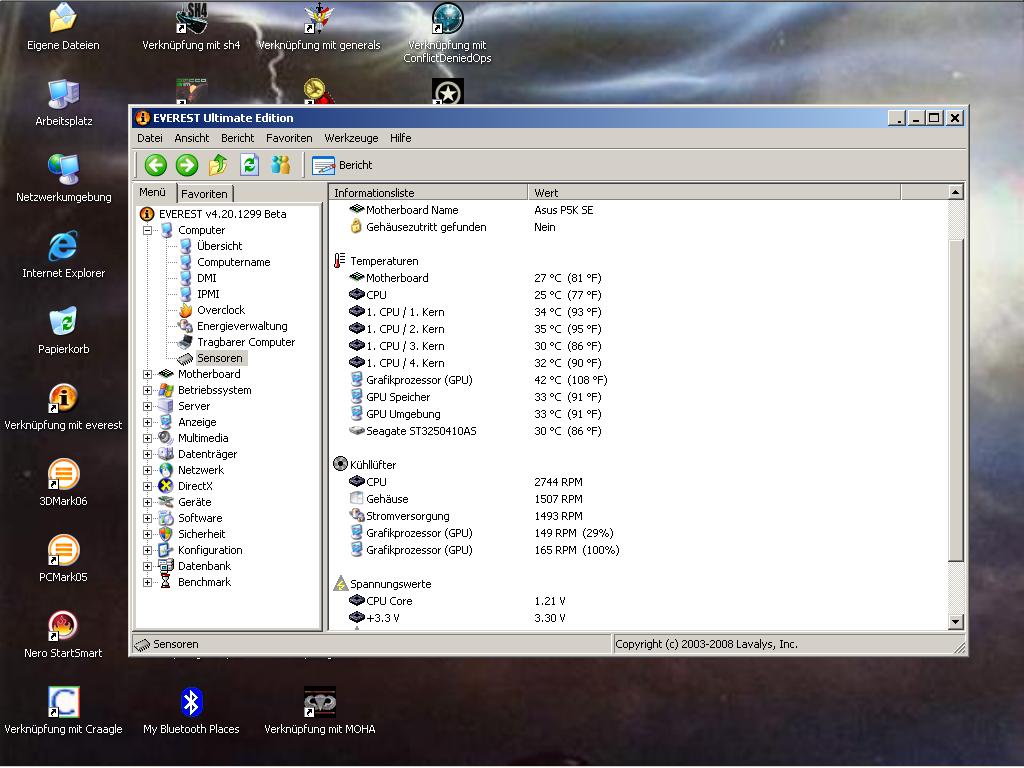Click the up-level folder arrow icon
Image resolution: width=1024 pixels, height=768 pixels.
[x=218, y=165]
